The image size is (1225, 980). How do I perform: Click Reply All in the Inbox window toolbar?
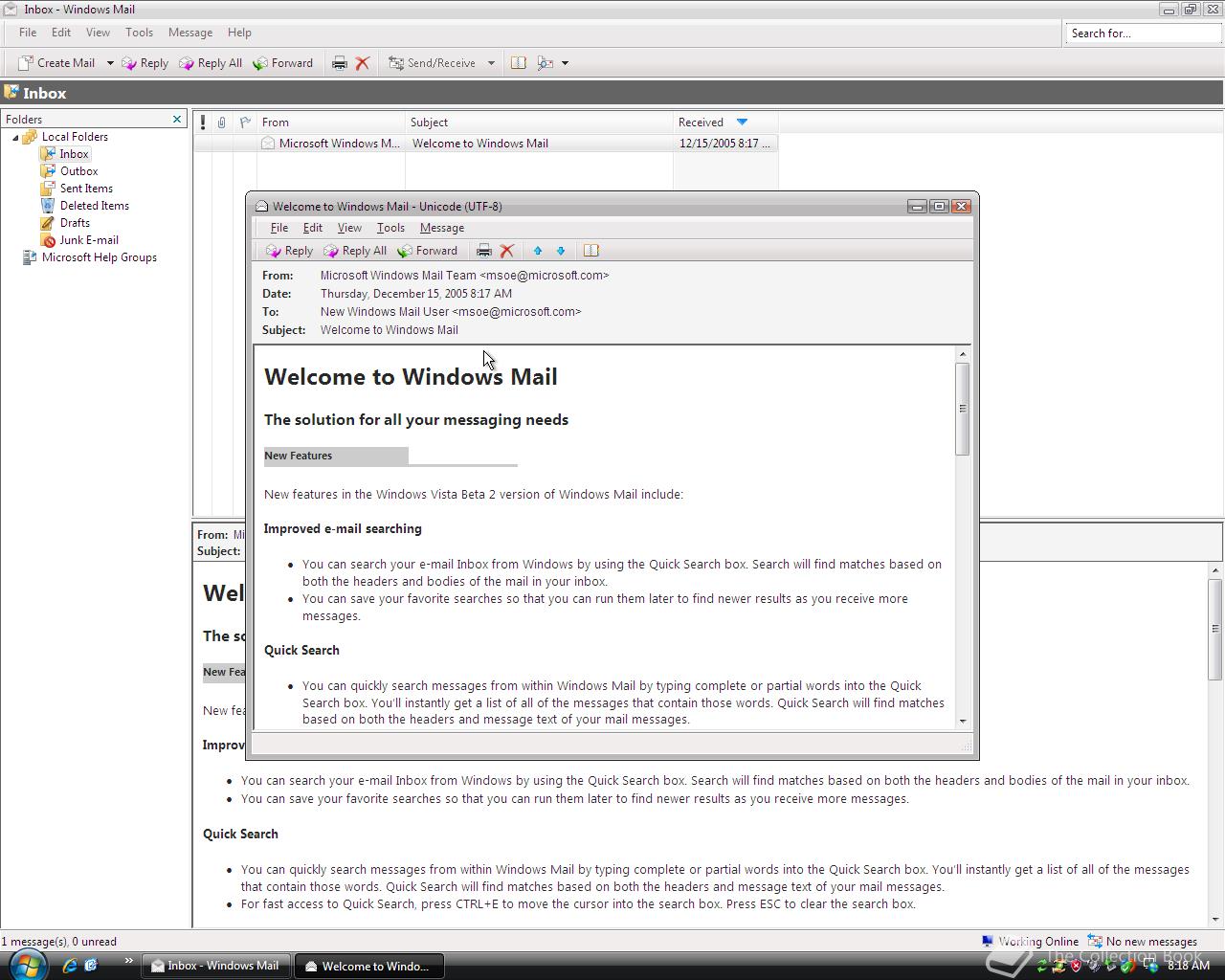point(211,63)
